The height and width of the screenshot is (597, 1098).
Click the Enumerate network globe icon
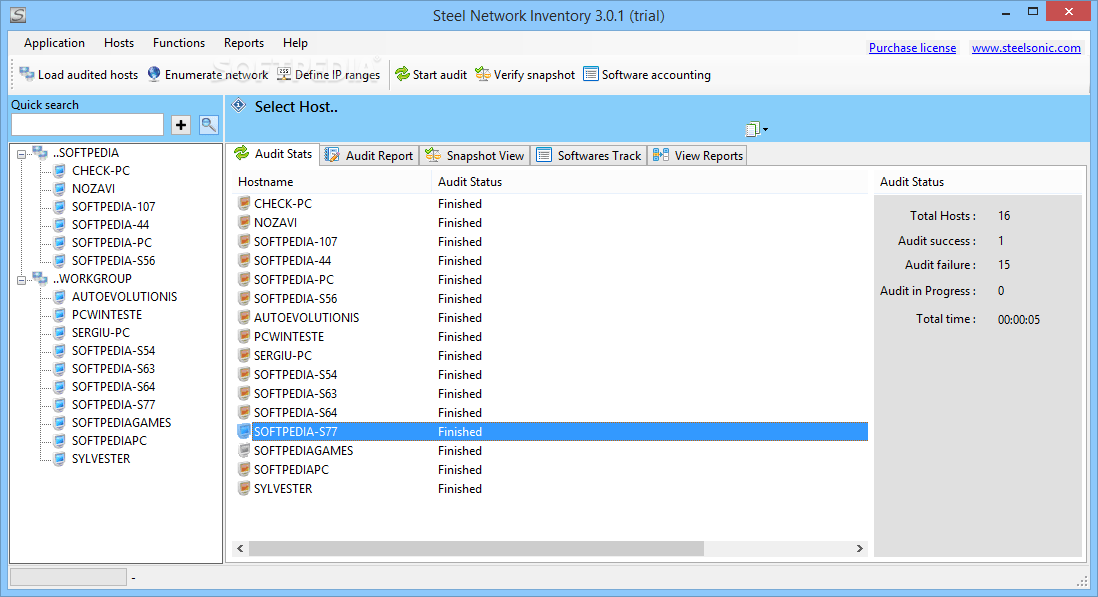tap(153, 74)
